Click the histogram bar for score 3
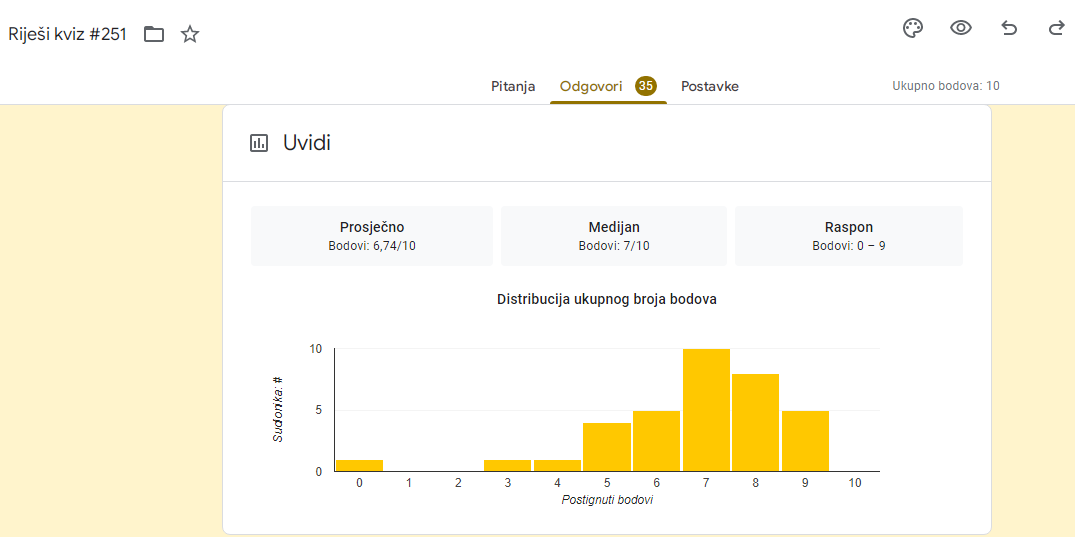 click(507, 466)
